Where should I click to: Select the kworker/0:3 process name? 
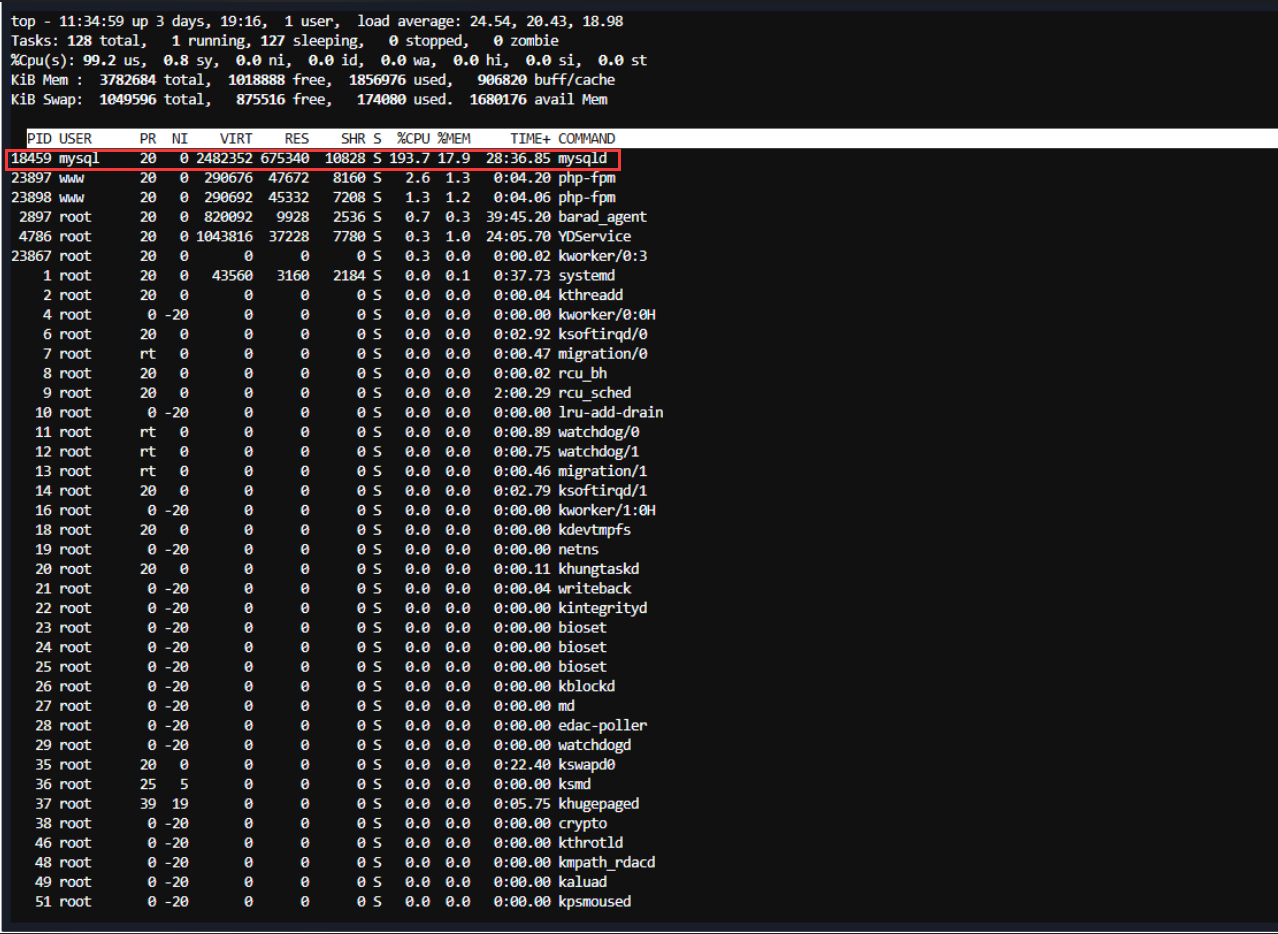tap(602, 256)
